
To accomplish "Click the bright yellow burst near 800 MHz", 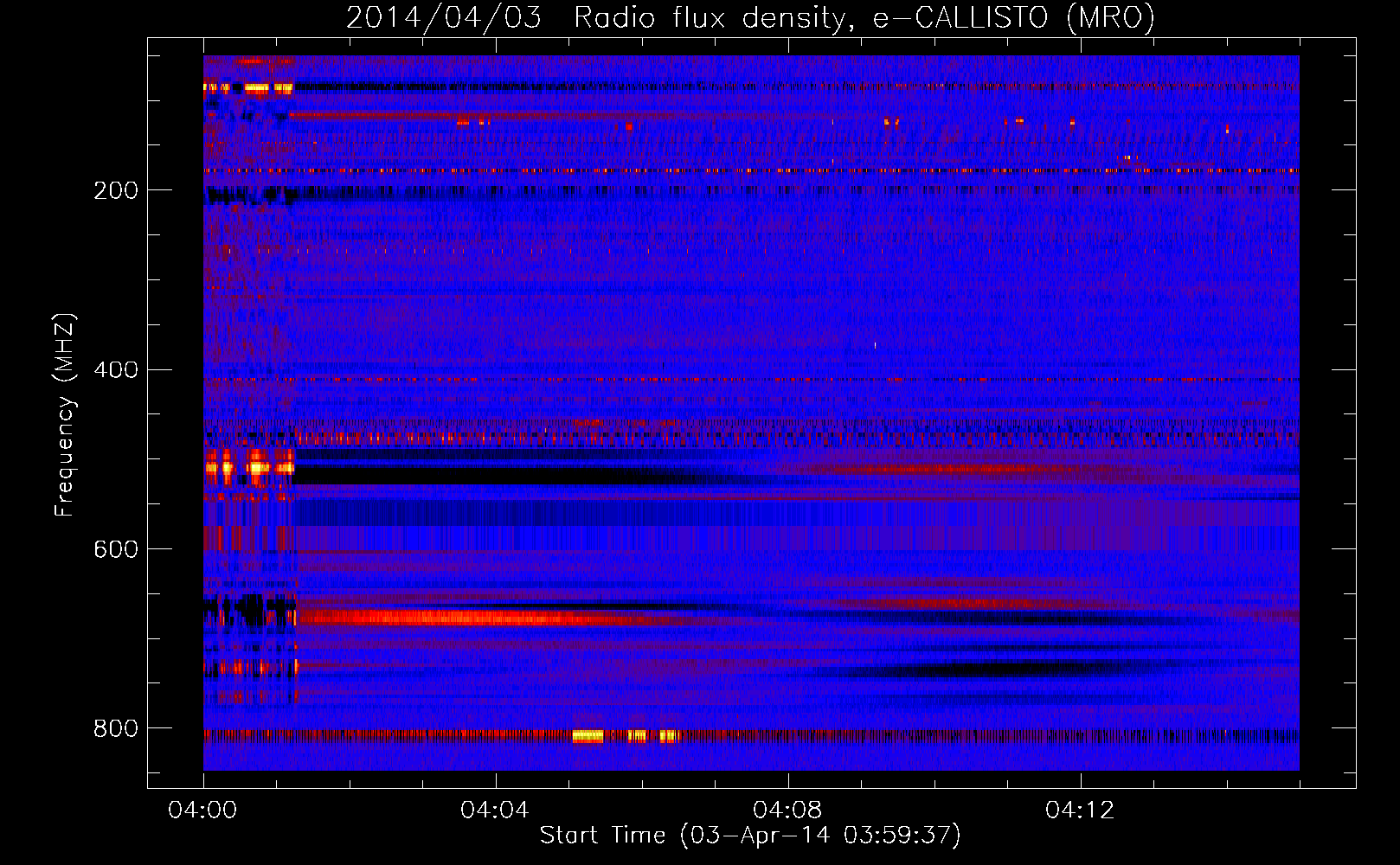I will coord(588,736).
